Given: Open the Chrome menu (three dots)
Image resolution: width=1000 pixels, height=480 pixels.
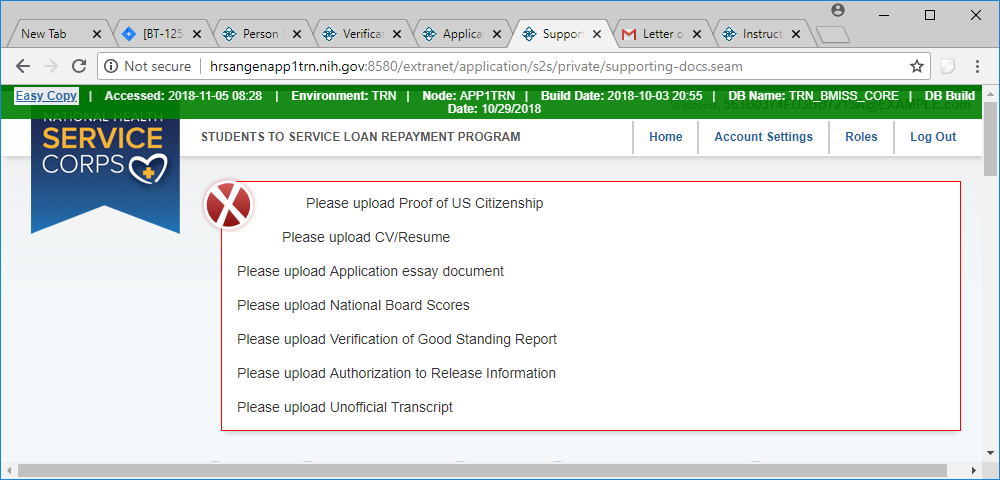Looking at the screenshot, I should tap(978, 66).
